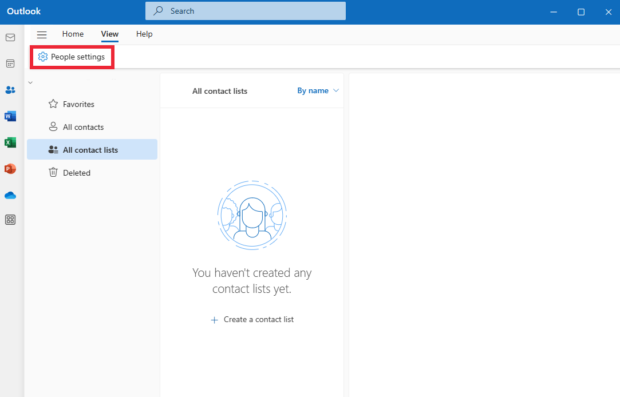Toggle the hamburger navigation pane button
The width and height of the screenshot is (620, 397).
pyautogui.click(x=42, y=34)
